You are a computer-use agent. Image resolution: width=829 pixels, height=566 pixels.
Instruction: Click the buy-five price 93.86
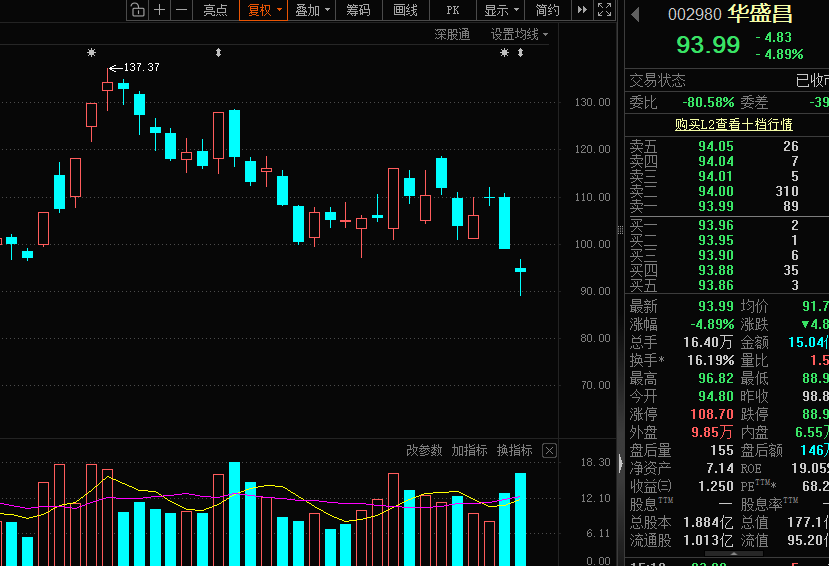715,285
